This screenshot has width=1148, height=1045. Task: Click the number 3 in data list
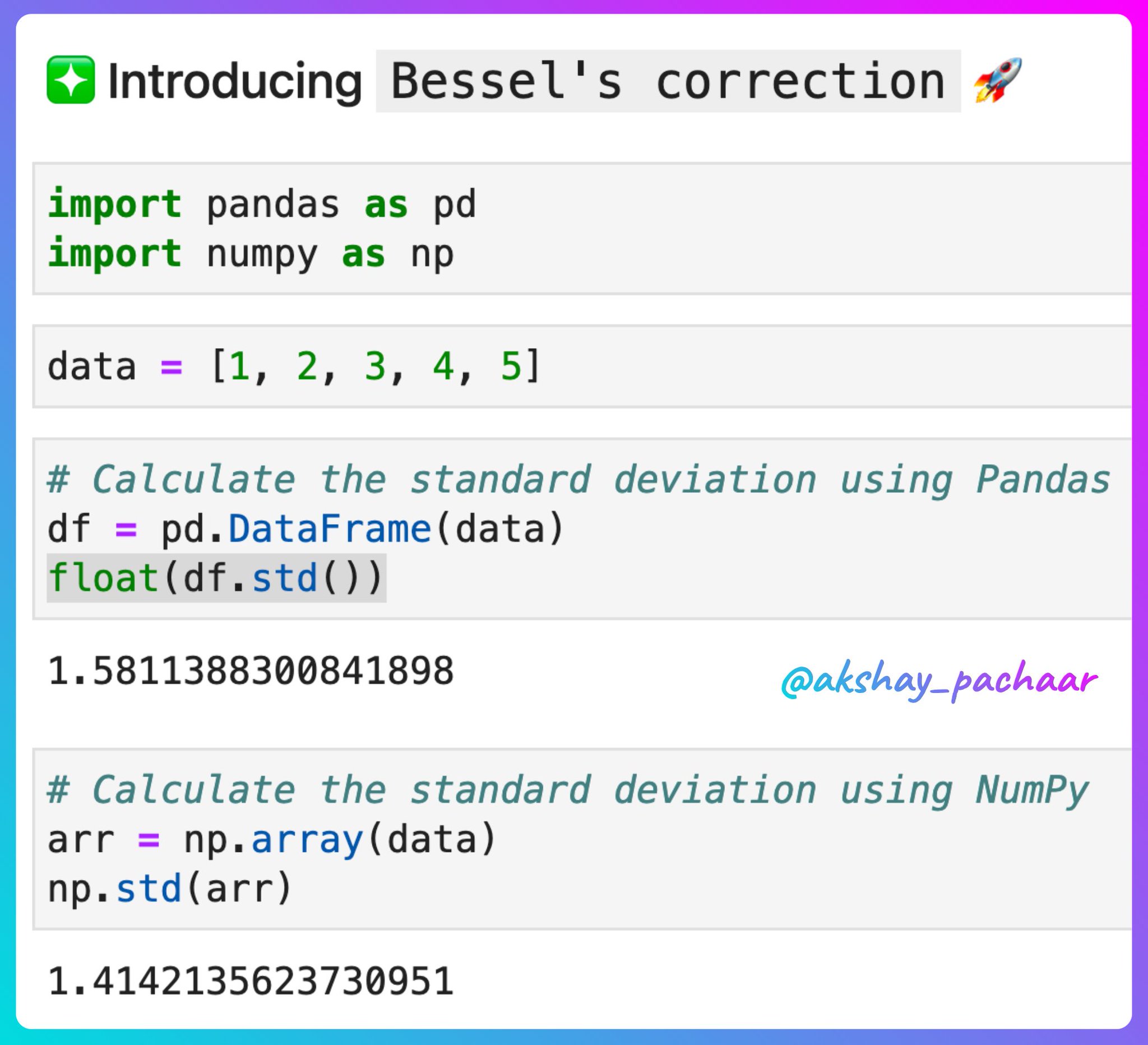374,366
